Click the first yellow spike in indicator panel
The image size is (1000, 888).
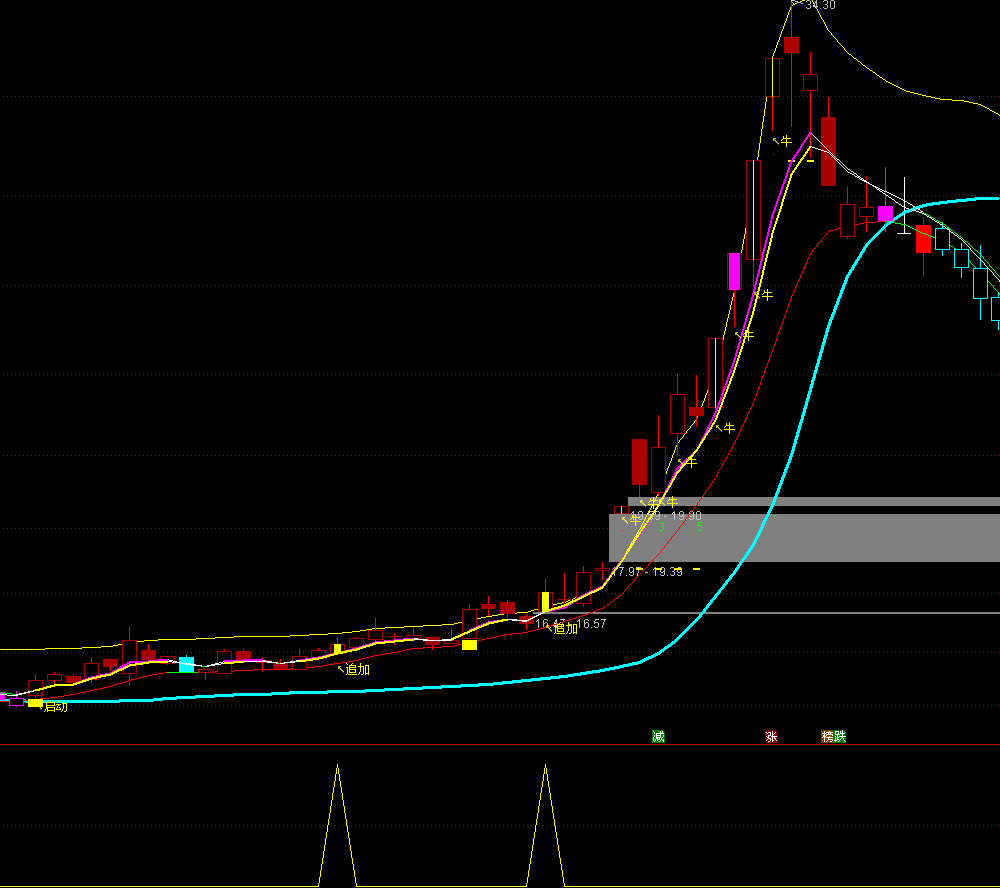[x=337, y=800]
